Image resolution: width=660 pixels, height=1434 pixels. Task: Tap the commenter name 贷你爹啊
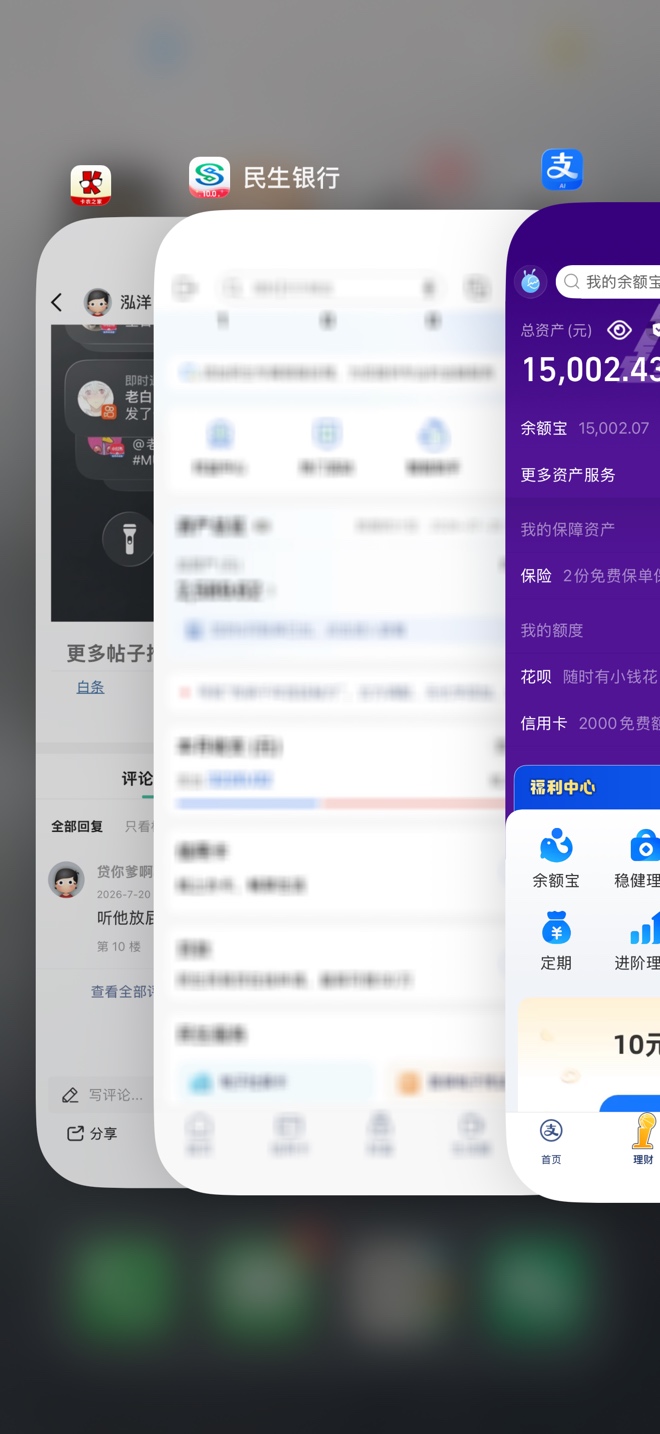(125, 872)
